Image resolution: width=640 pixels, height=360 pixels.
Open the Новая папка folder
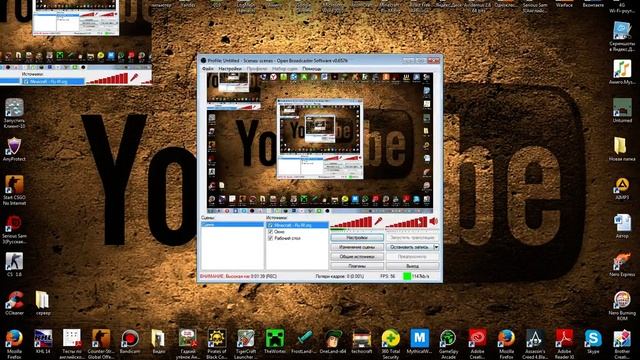coord(622,149)
